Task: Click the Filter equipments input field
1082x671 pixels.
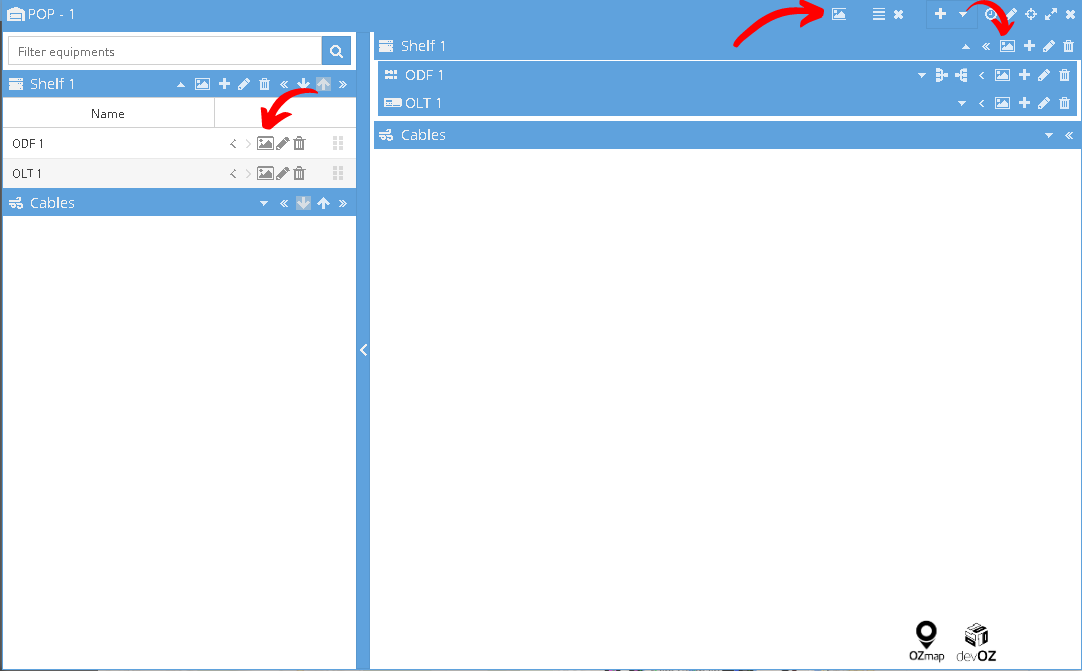Action: (x=165, y=51)
